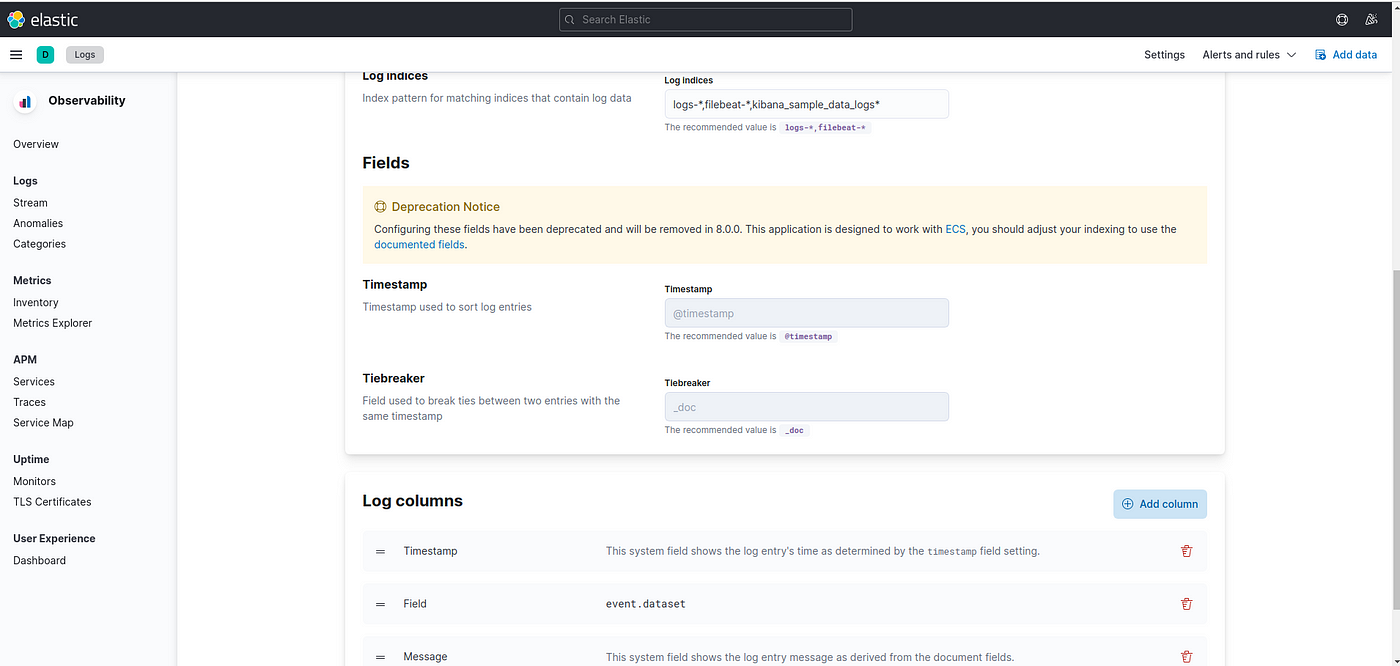The height and width of the screenshot is (666, 1400).
Task: Open APM Traces
Action: click(x=29, y=402)
